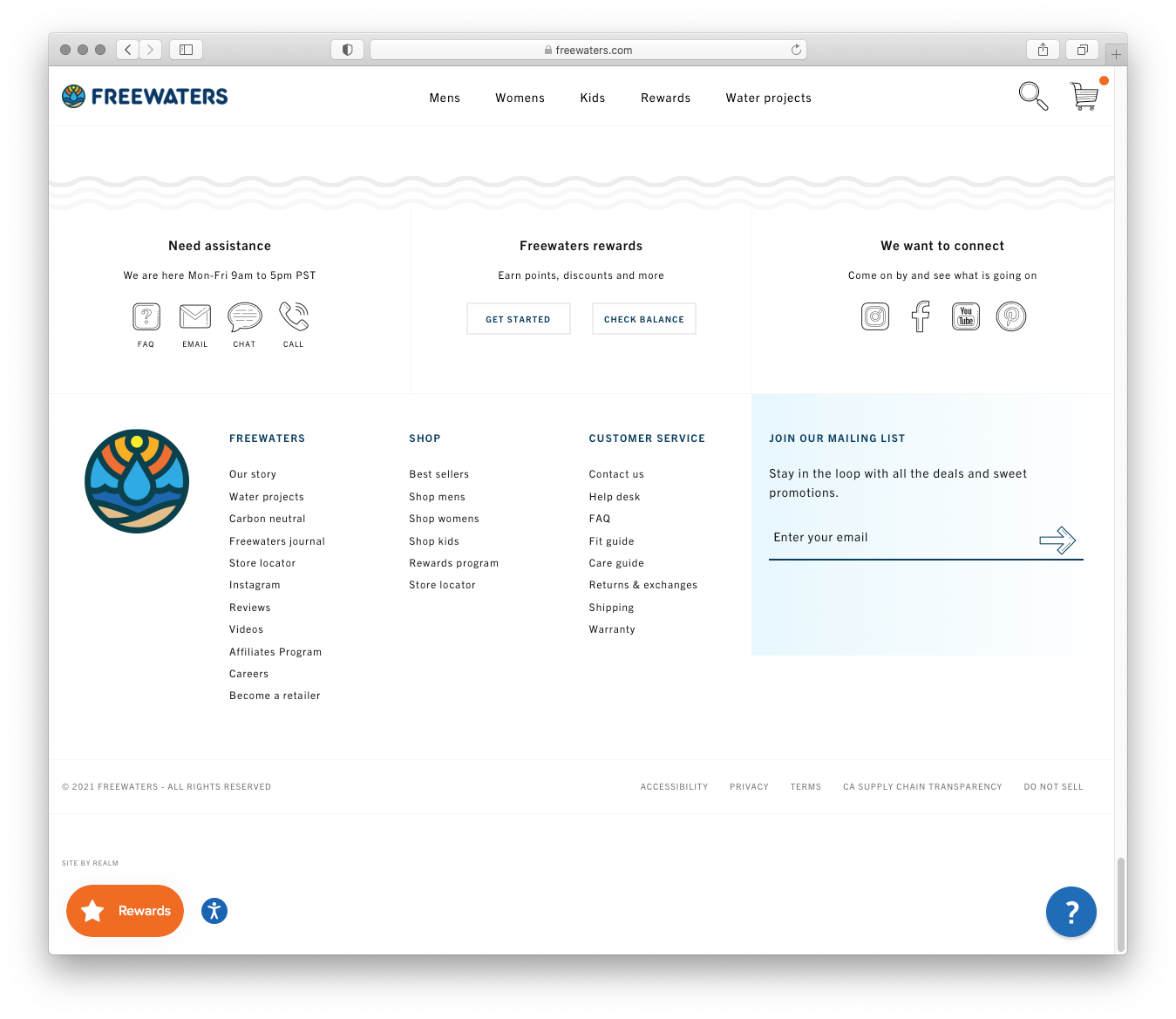Open the Warranty link
The width and height of the screenshot is (1176, 1019).
point(612,629)
